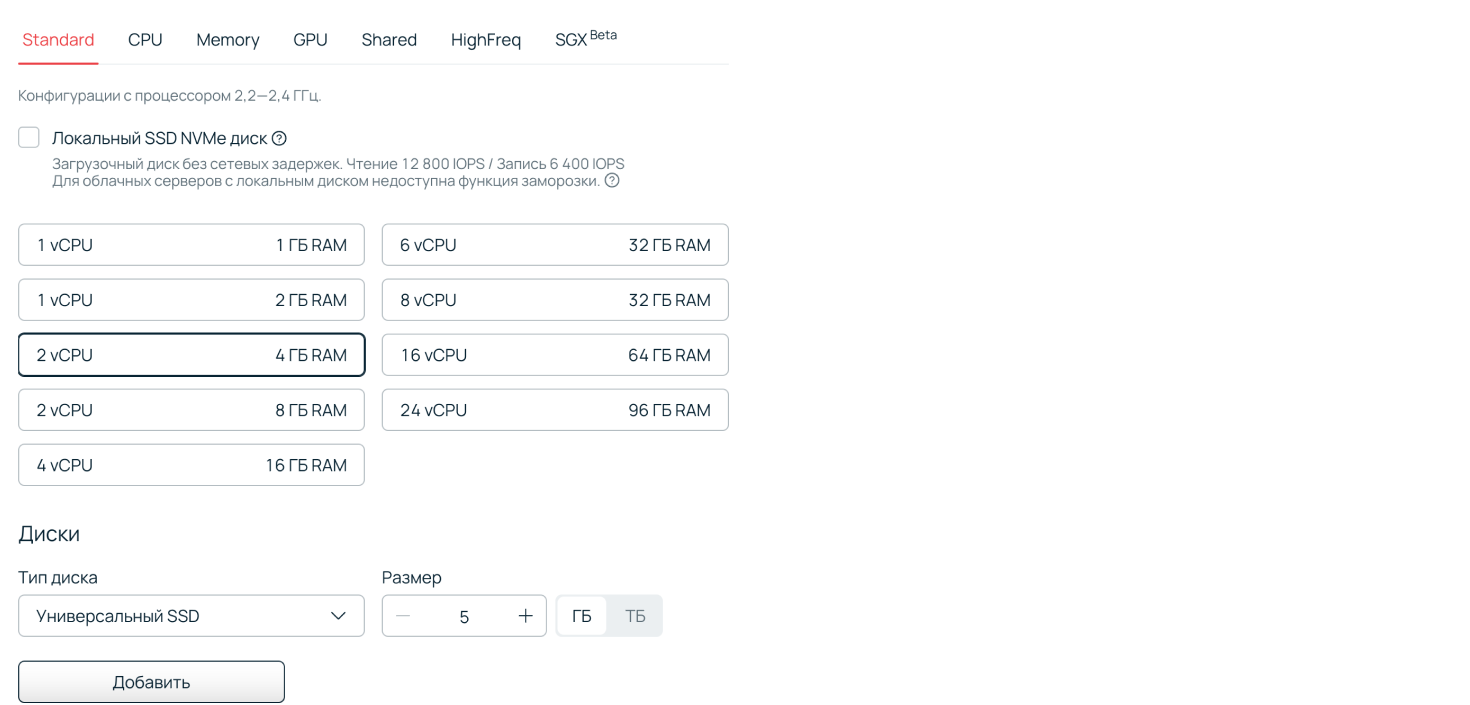Click the disk size input field
The image size is (1470, 705).
click(x=464, y=615)
